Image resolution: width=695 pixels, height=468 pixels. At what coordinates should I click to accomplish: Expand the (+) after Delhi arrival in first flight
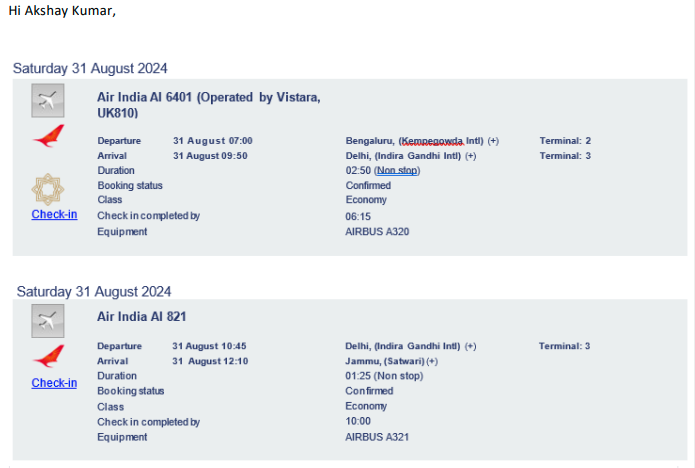click(471, 156)
